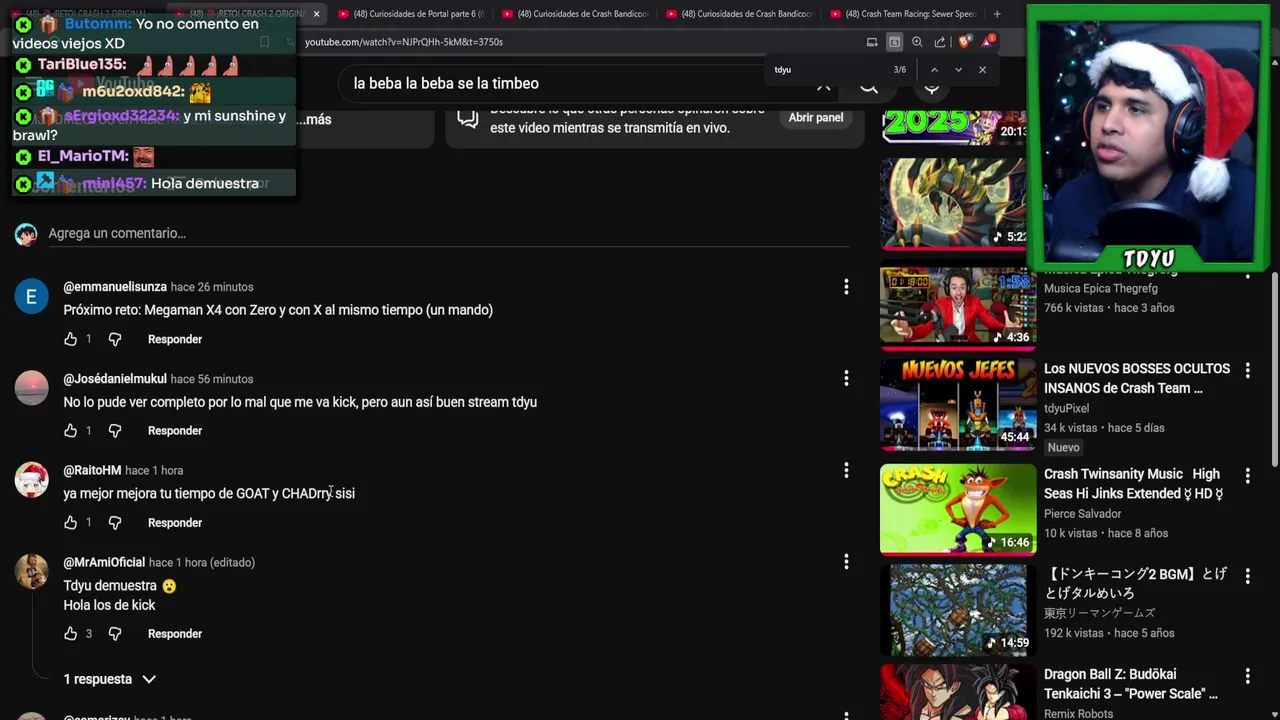The width and height of the screenshot is (1280, 720).
Task: Click the share page icon in address bar
Action: tap(940, 42)
